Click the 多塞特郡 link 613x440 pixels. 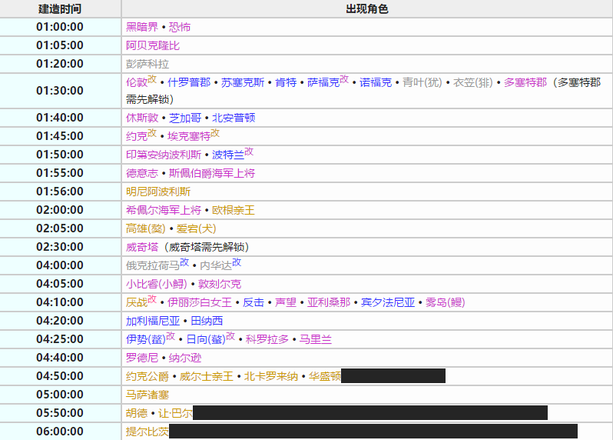(526, 82)
